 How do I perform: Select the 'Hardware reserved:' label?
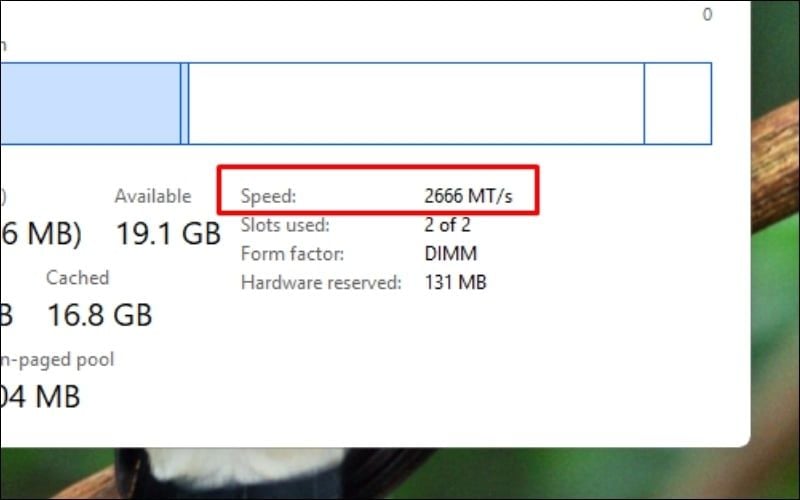(x=321, y=283)
